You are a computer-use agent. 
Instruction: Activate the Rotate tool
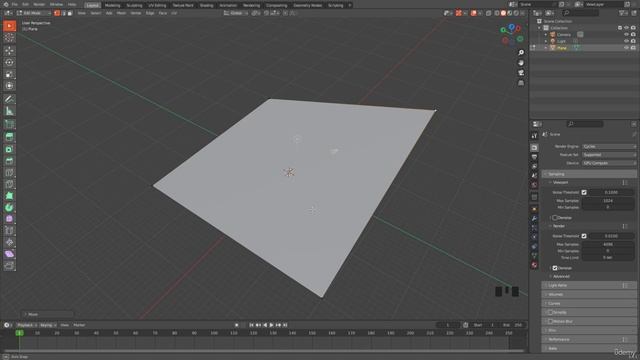9,62
